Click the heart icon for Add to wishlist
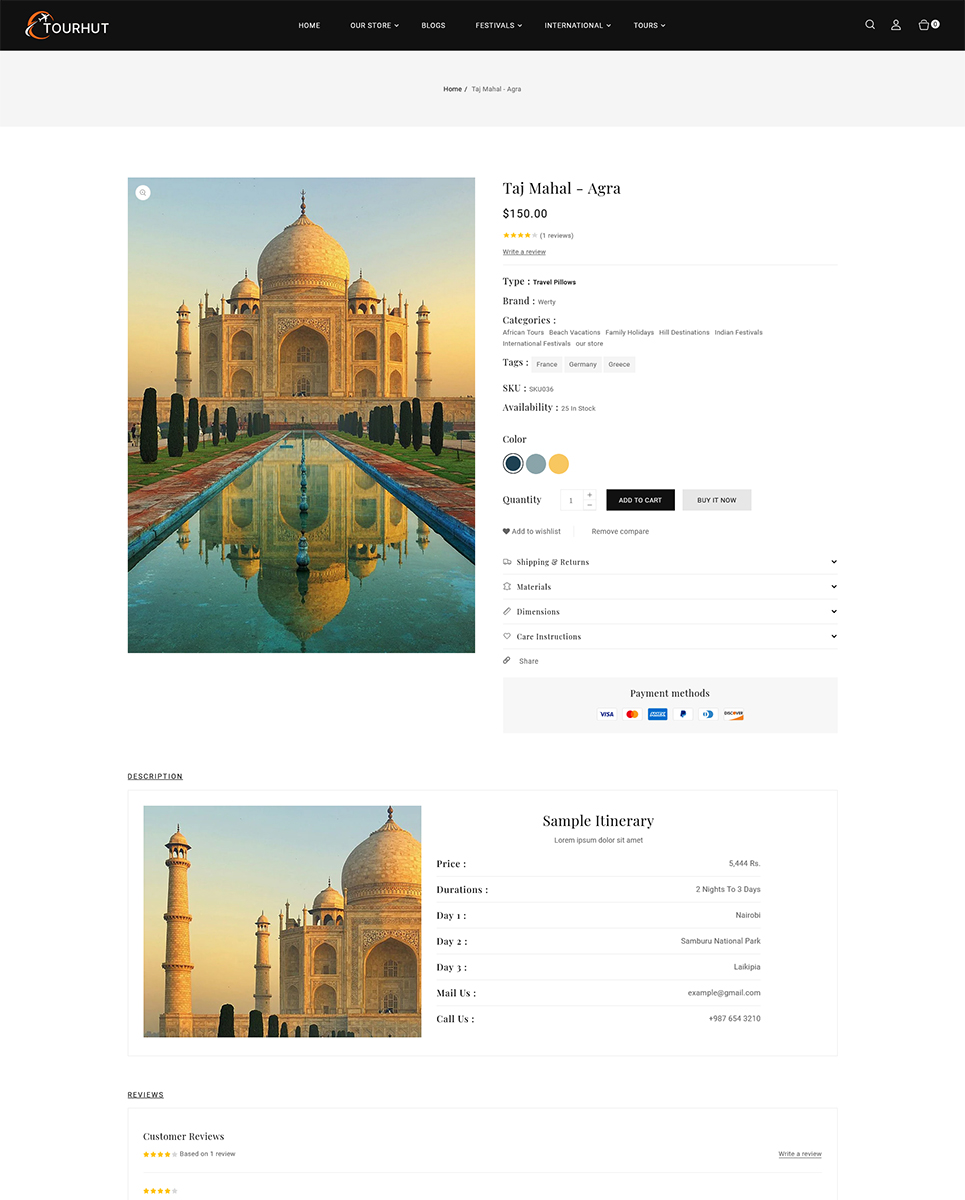 [x=506, y=531]
